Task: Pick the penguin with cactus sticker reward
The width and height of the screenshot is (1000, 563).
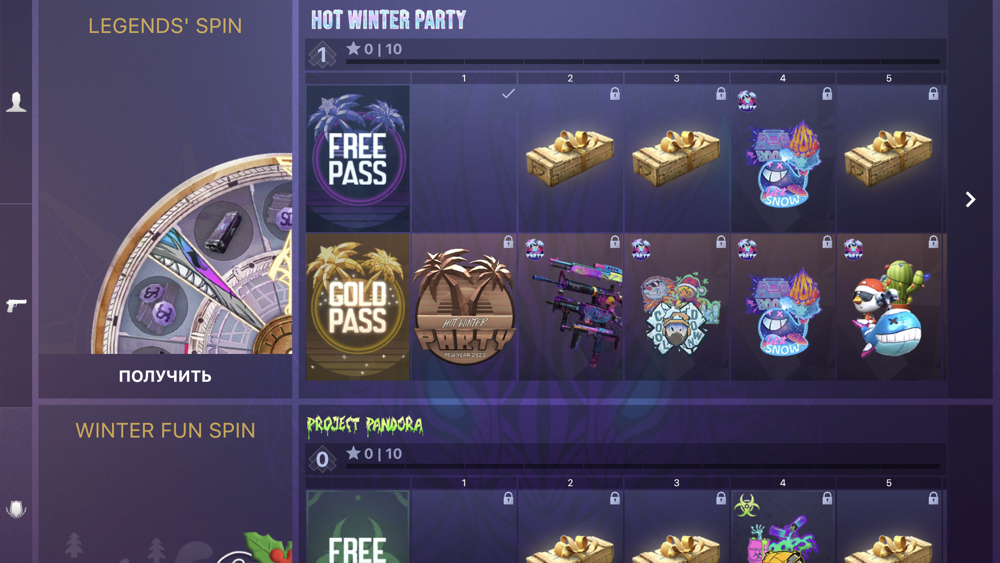Action: click(890, 307)
